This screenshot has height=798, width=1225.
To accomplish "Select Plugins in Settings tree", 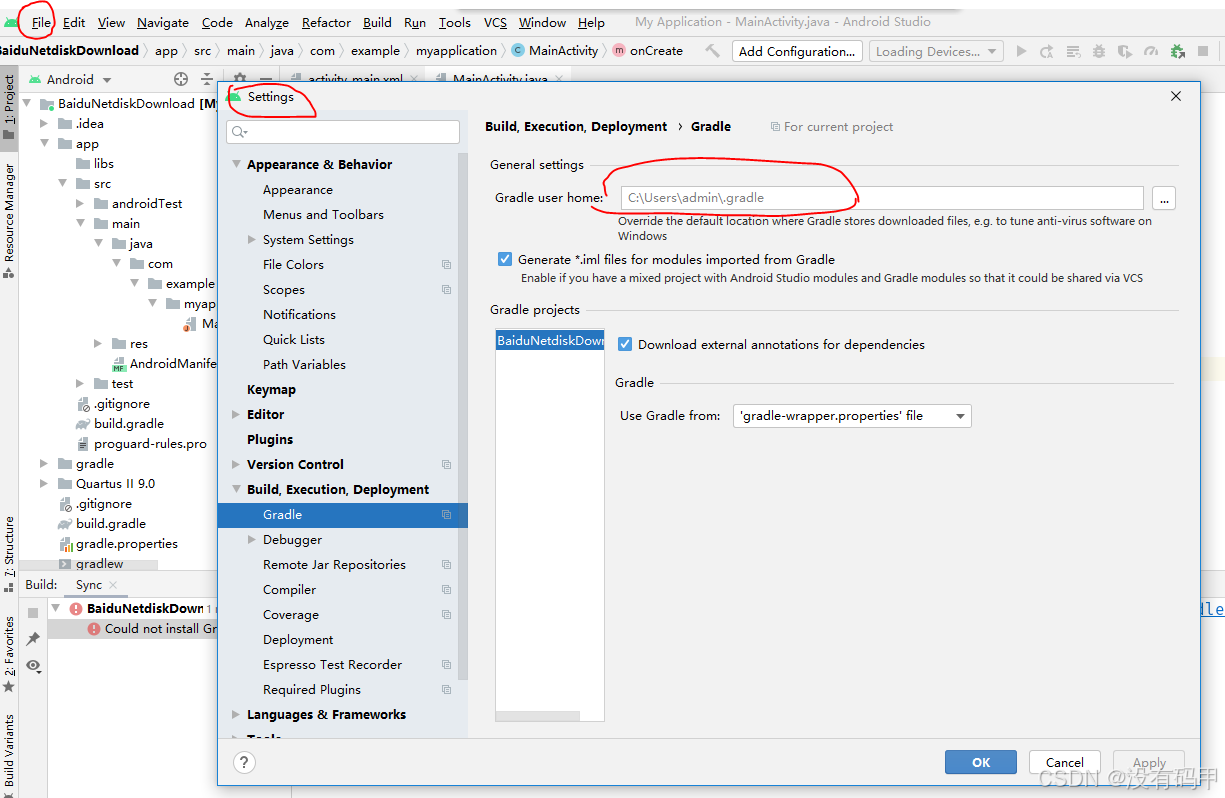I will pos(270,440).
